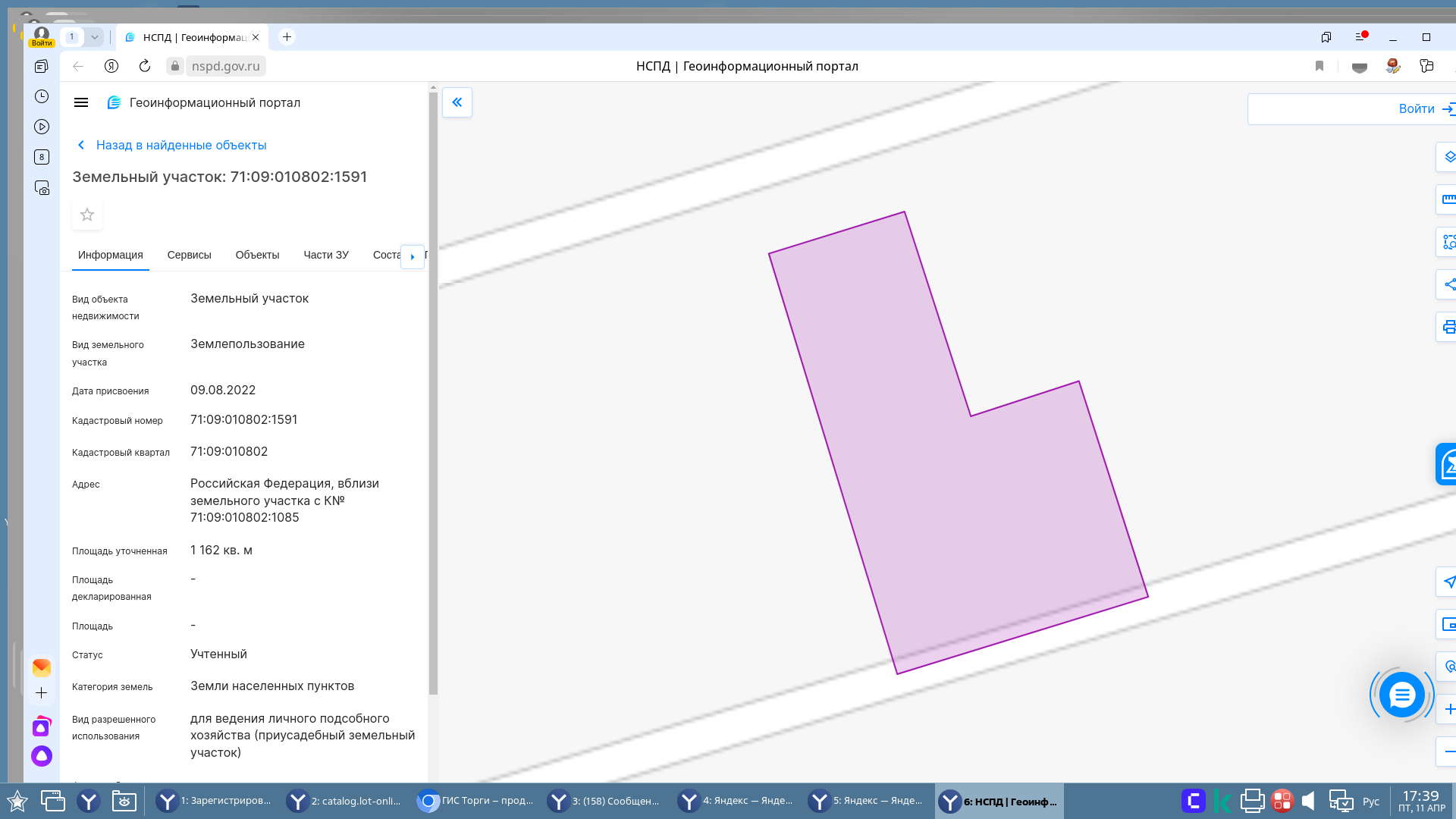The height and width of the screenshot is (819, 1456).
Task: Click the Войти login button
Action: pyautogui.click(x=1417, y=109)
